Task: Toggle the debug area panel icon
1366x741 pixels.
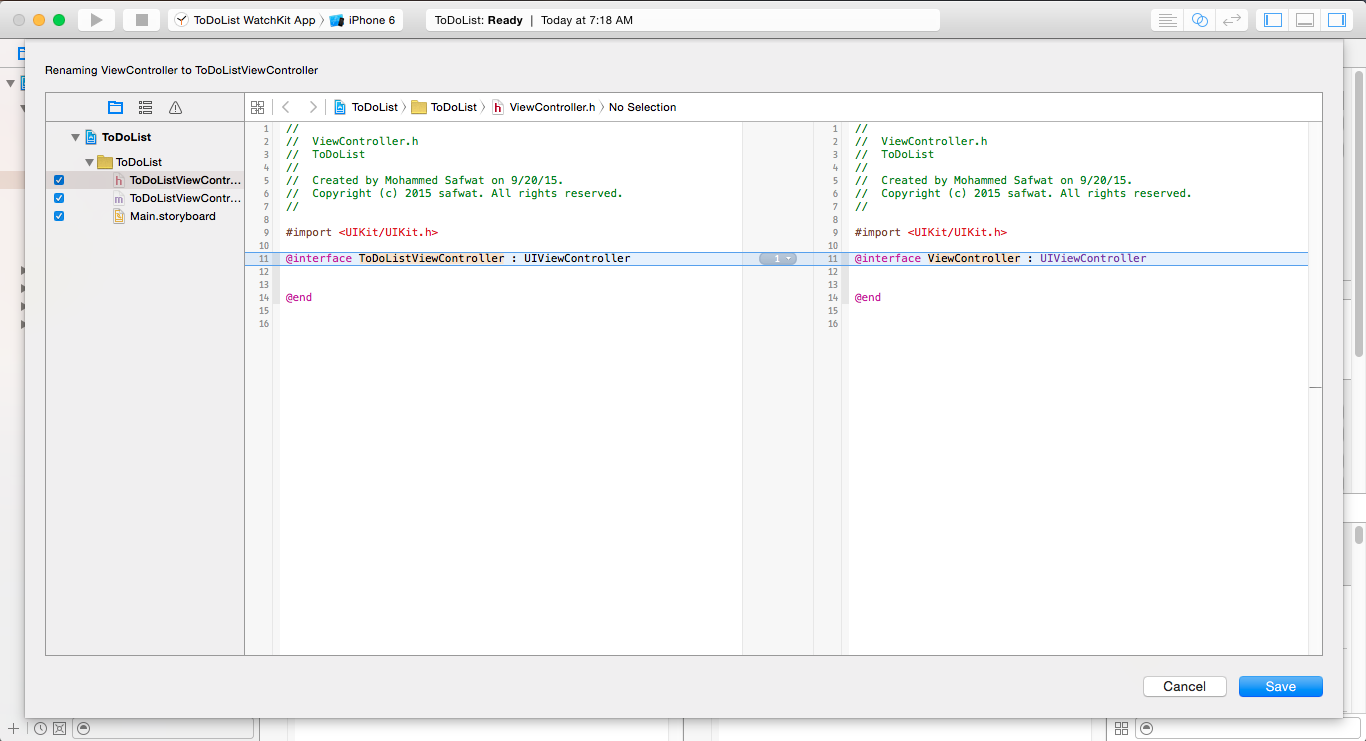Action: (1305, 20)
